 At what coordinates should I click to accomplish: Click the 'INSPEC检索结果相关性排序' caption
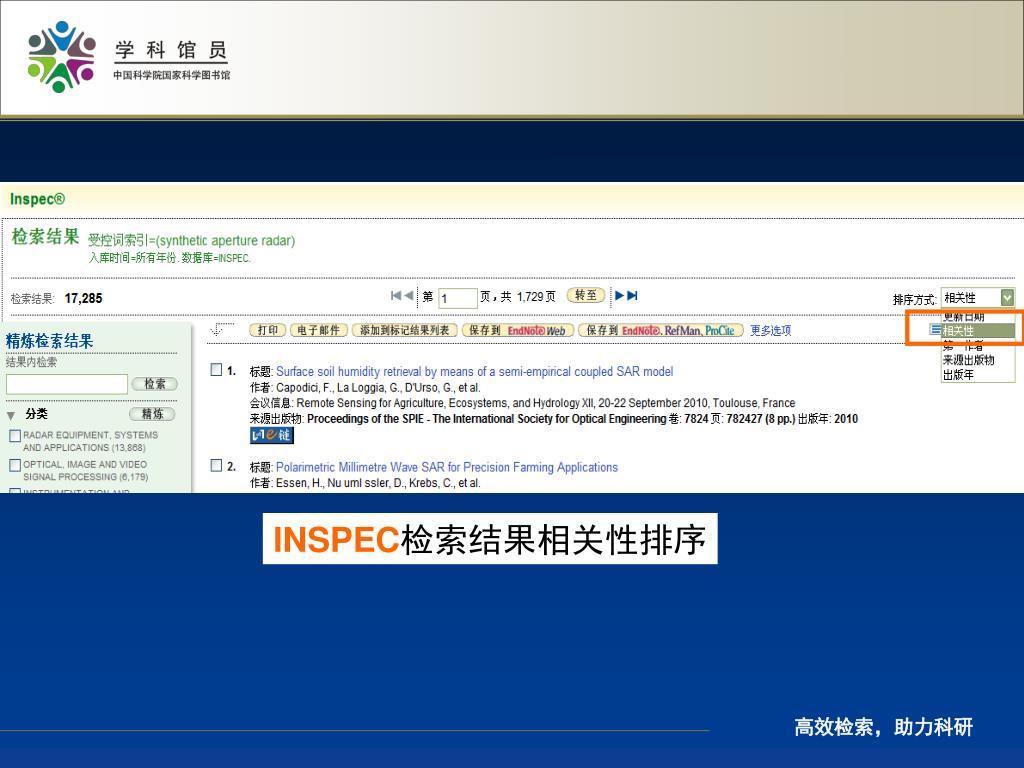[x=490, y=539]
